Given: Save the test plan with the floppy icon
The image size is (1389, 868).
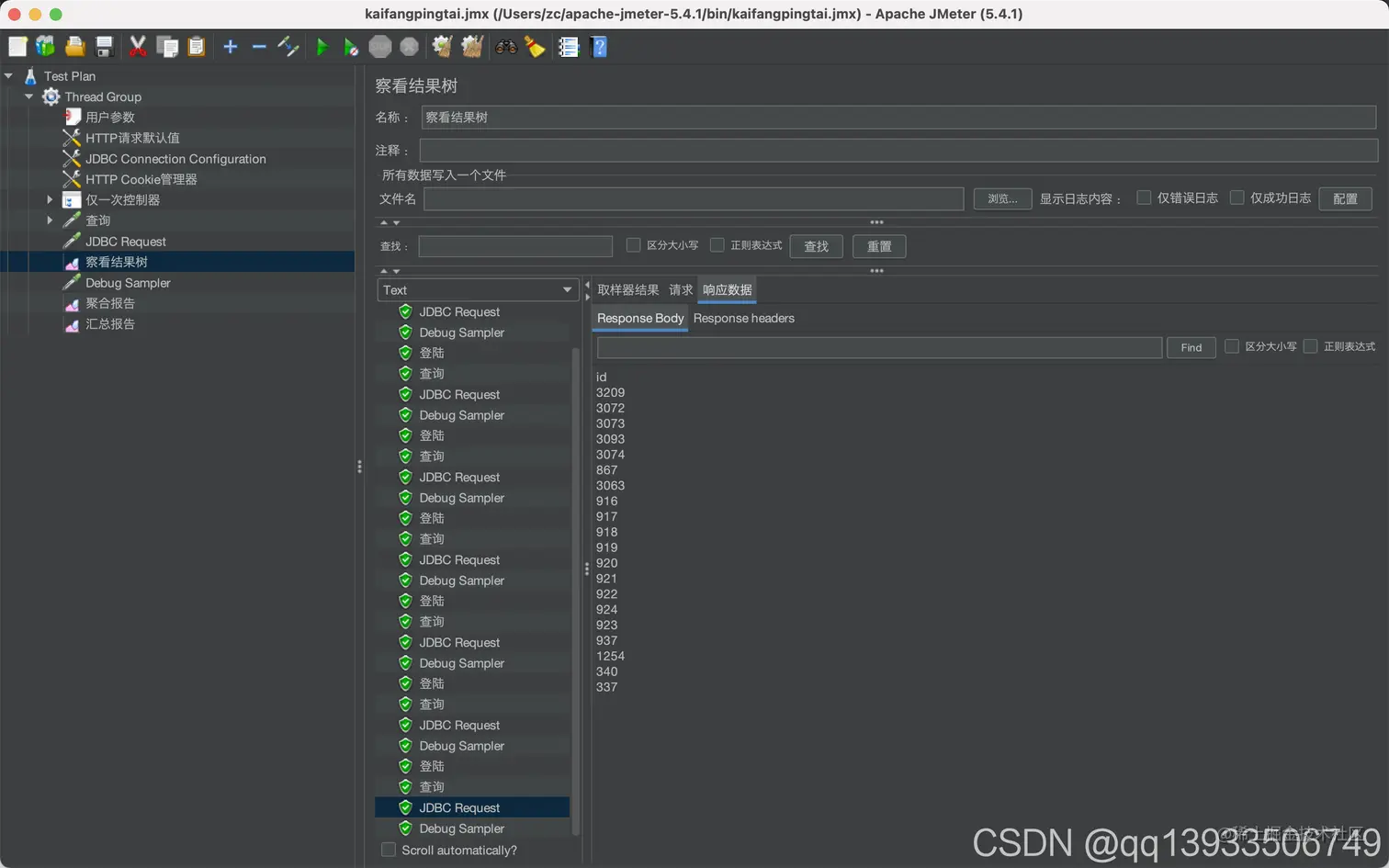Looking at the screenshot, I should (105, 47).
